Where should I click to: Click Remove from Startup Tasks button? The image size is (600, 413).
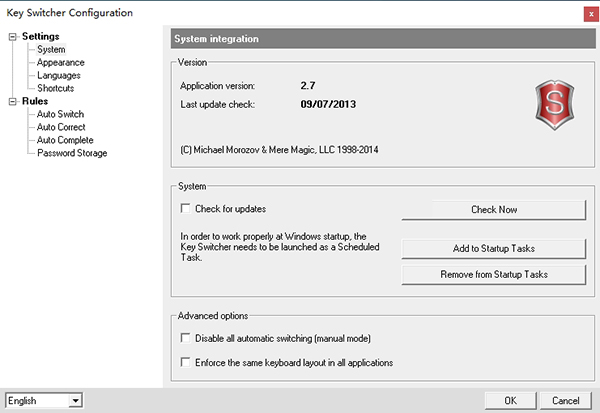494,274
